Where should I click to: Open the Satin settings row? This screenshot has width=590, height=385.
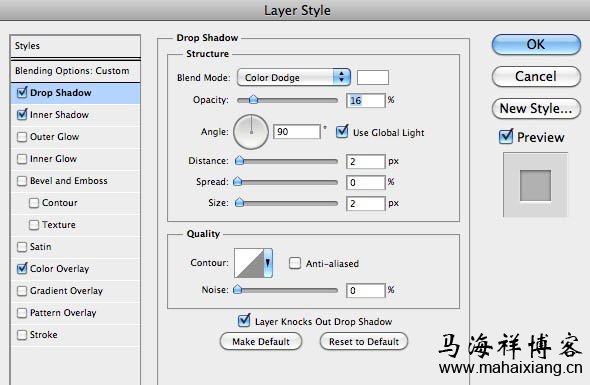pyautogui.click(x=75, y=247)
